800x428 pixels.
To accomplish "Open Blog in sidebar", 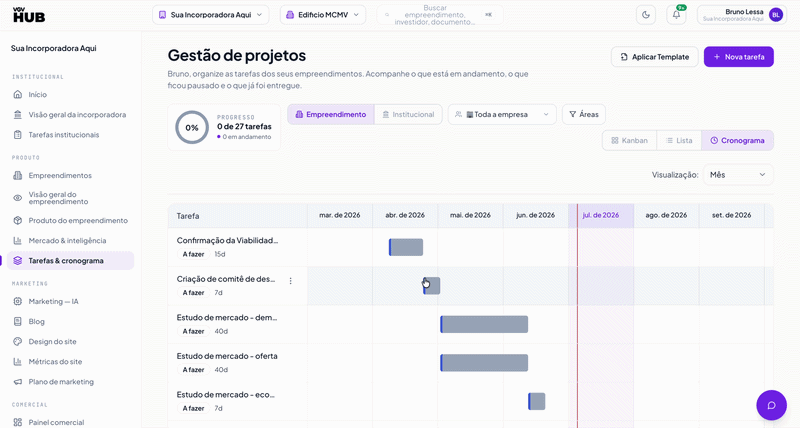I will [x=70, y=321].
